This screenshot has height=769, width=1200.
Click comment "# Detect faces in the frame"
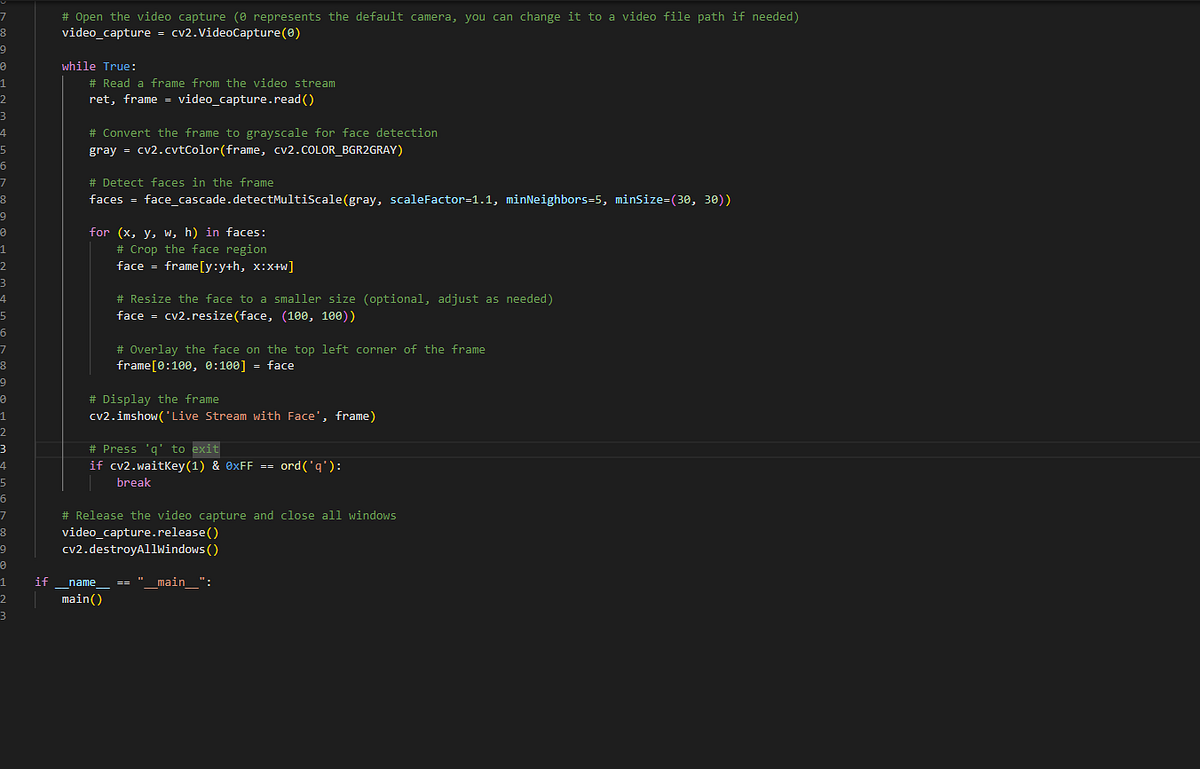(x=181, y=183)
